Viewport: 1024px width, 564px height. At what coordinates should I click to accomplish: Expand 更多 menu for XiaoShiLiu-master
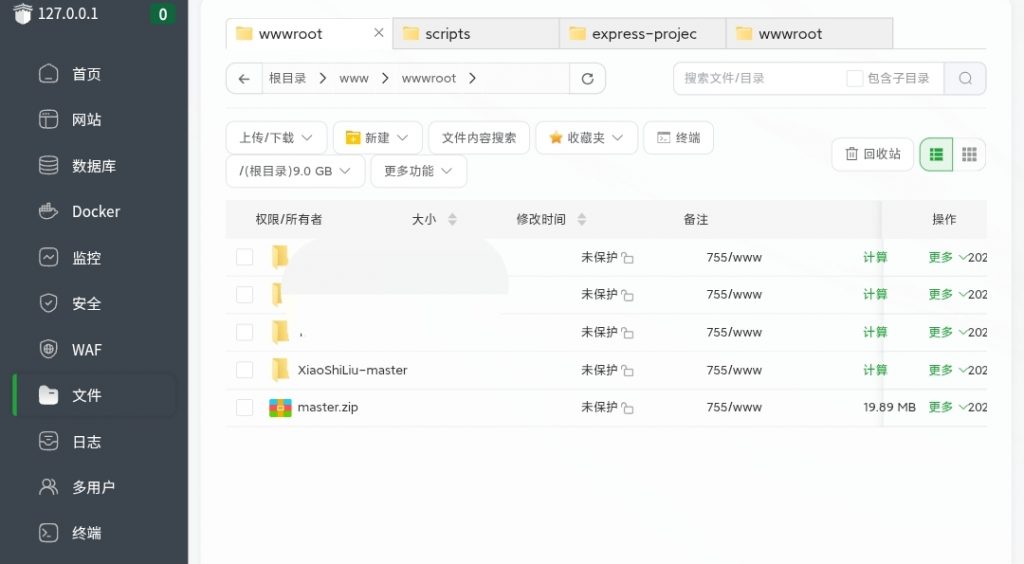947,370
